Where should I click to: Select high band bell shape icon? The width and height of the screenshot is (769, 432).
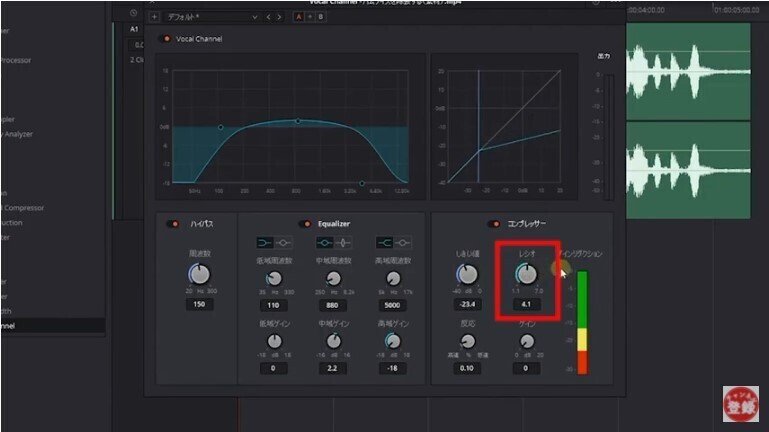tap(403, 243)
